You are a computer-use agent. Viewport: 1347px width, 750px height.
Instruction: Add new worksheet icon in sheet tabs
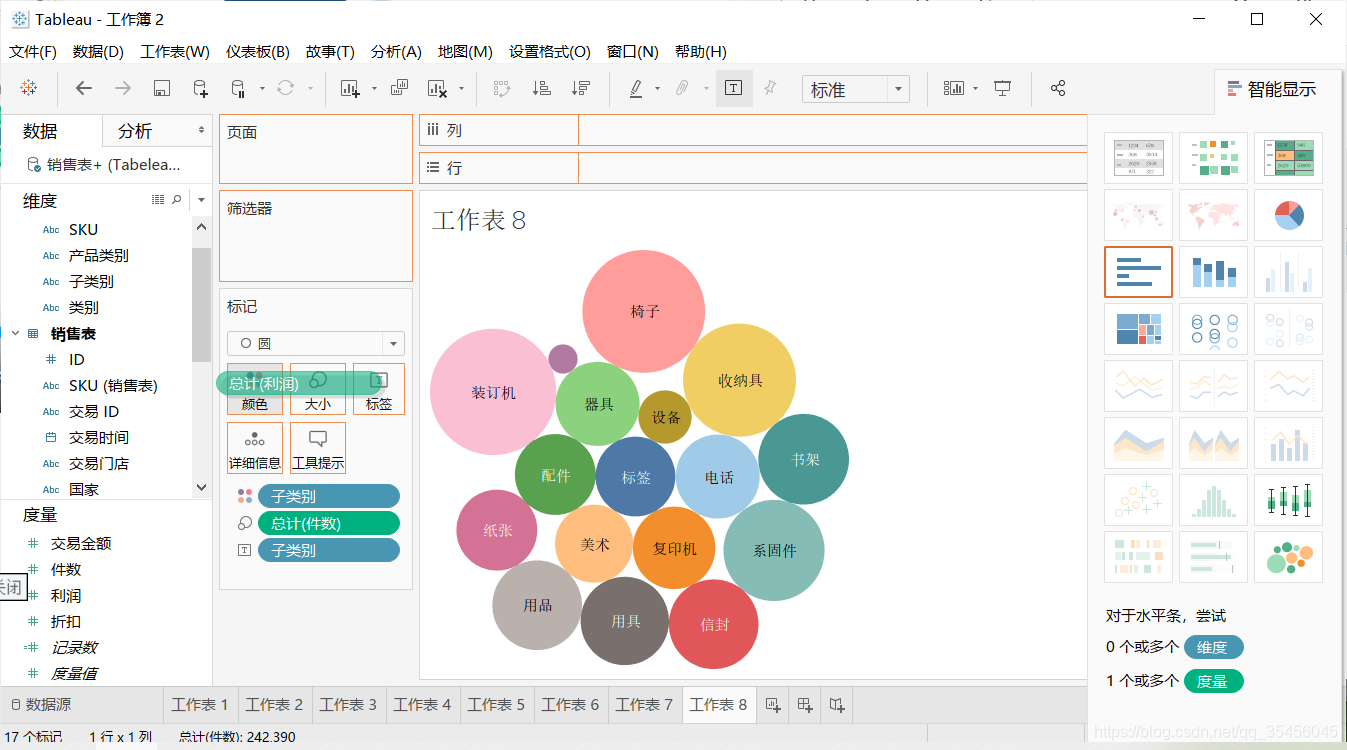tap(772, 704)
